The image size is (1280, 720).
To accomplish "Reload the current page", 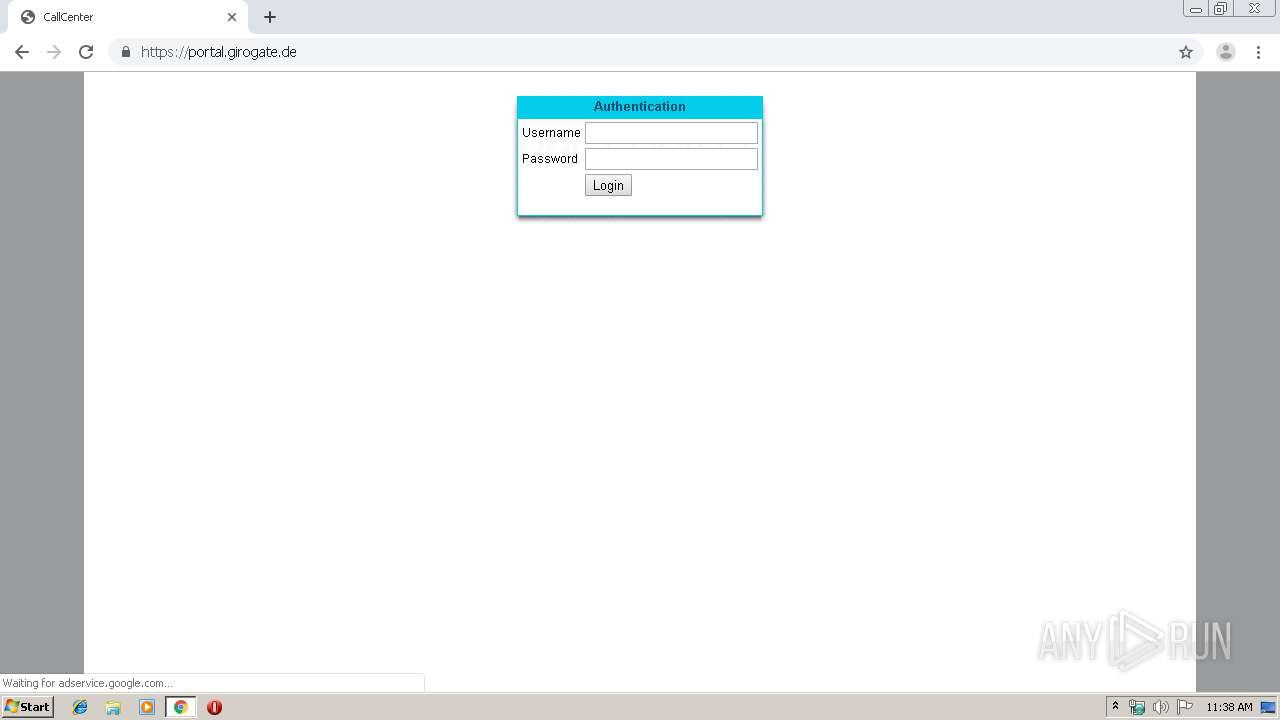I will 86,52.
